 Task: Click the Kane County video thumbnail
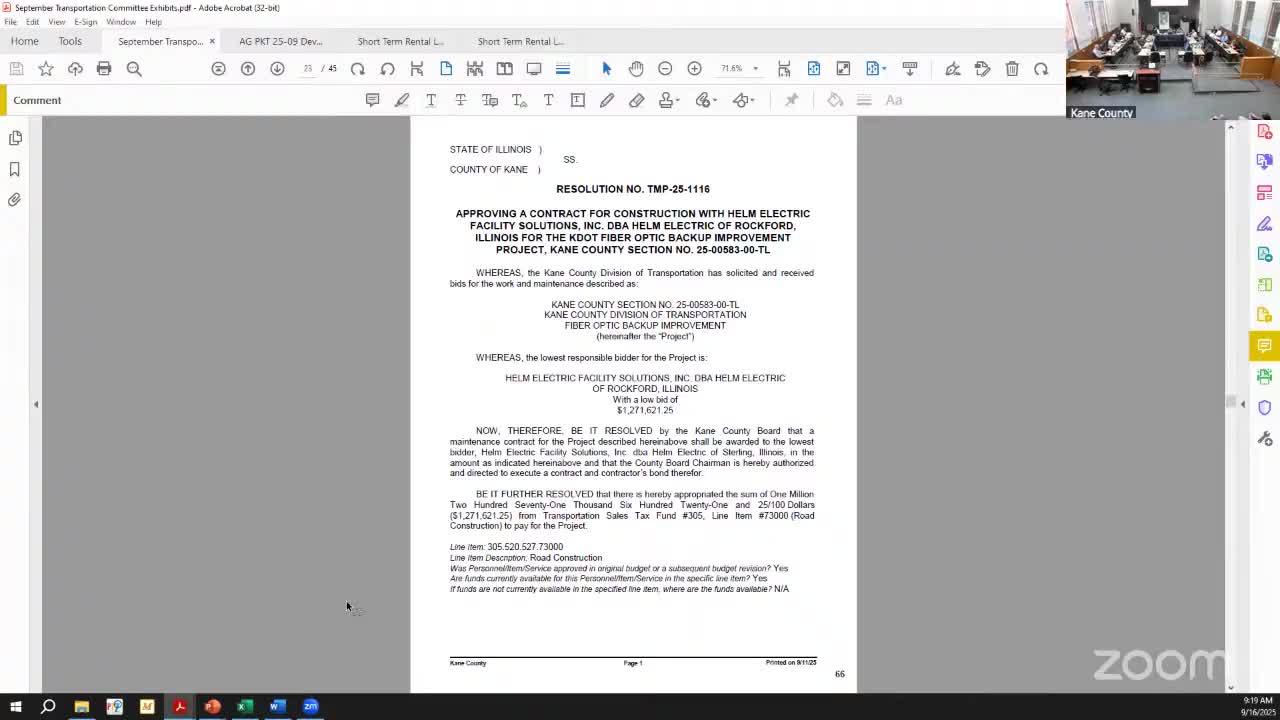(x=1173, y=60)
